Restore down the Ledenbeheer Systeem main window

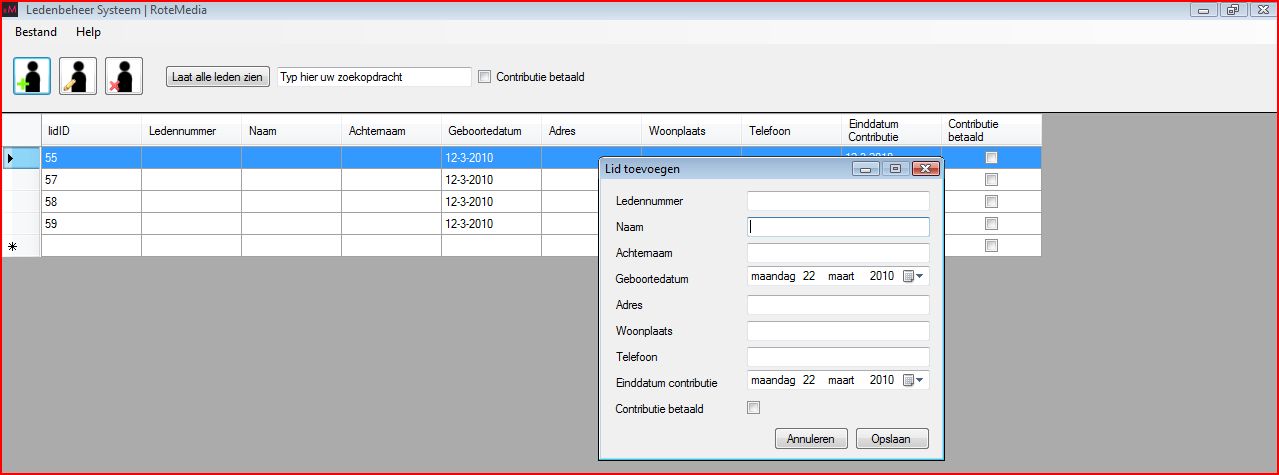click(1232, 9)
